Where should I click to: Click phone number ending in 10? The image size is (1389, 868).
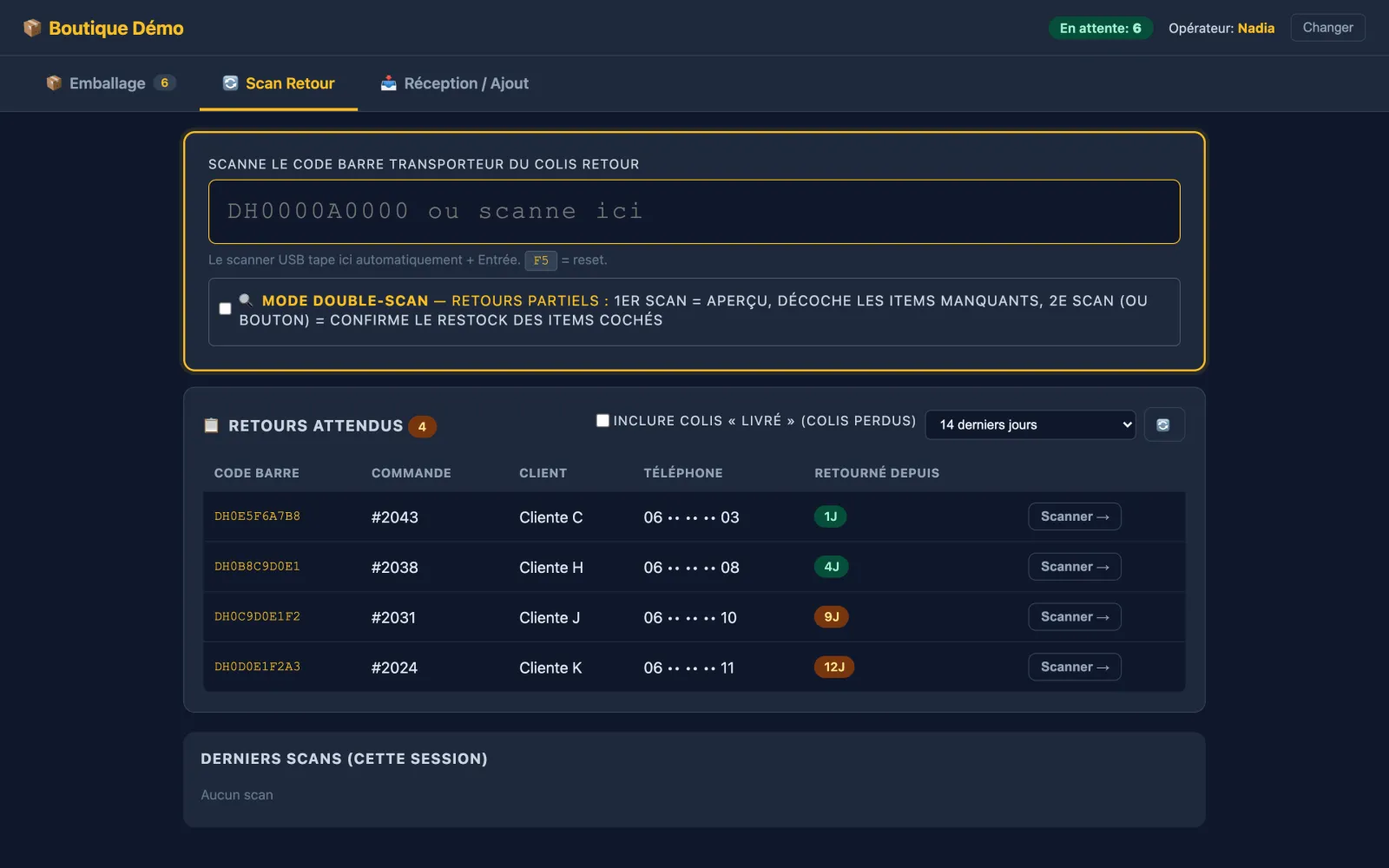690,618
